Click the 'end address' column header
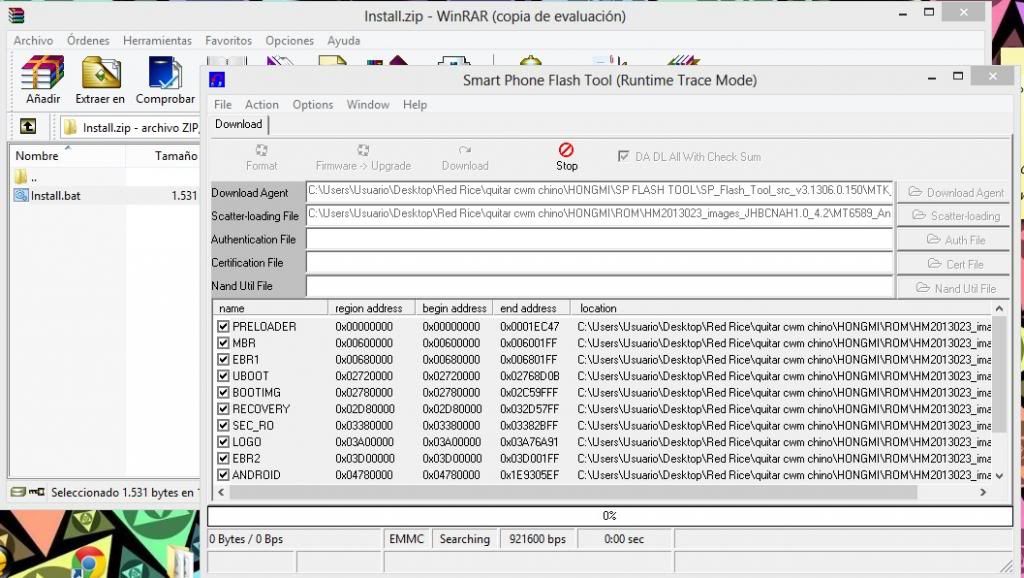Image resolution: width=1024 pixels, height=578 pixels. tap(531, 308)
